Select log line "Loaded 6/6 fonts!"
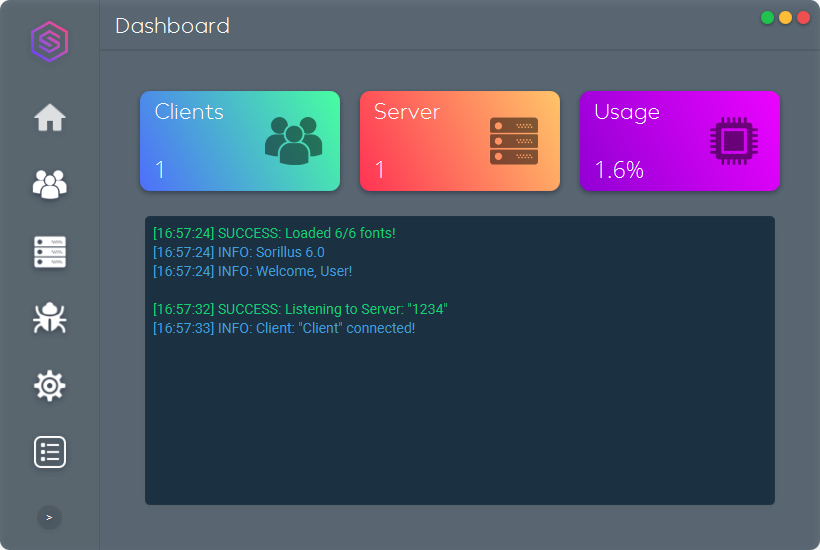 [274, 233]
